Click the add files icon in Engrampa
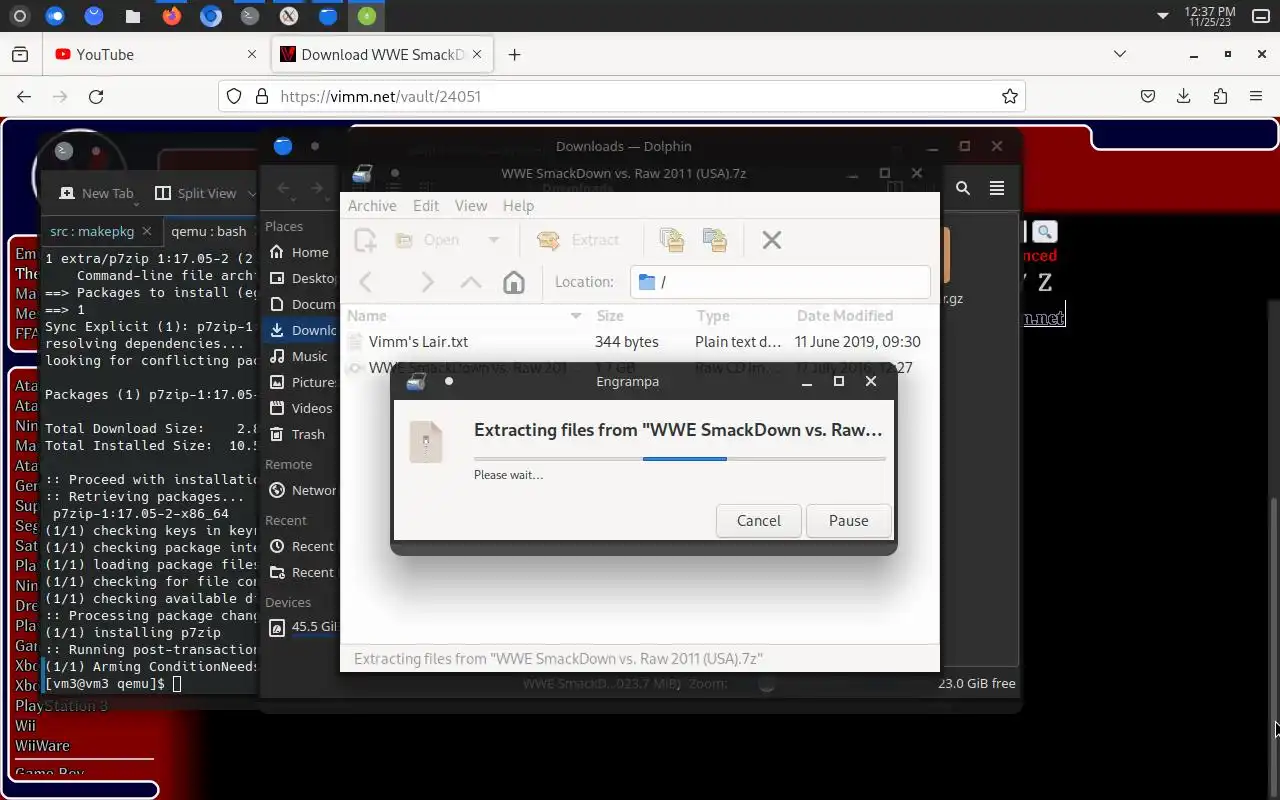 tap(672, 240)
